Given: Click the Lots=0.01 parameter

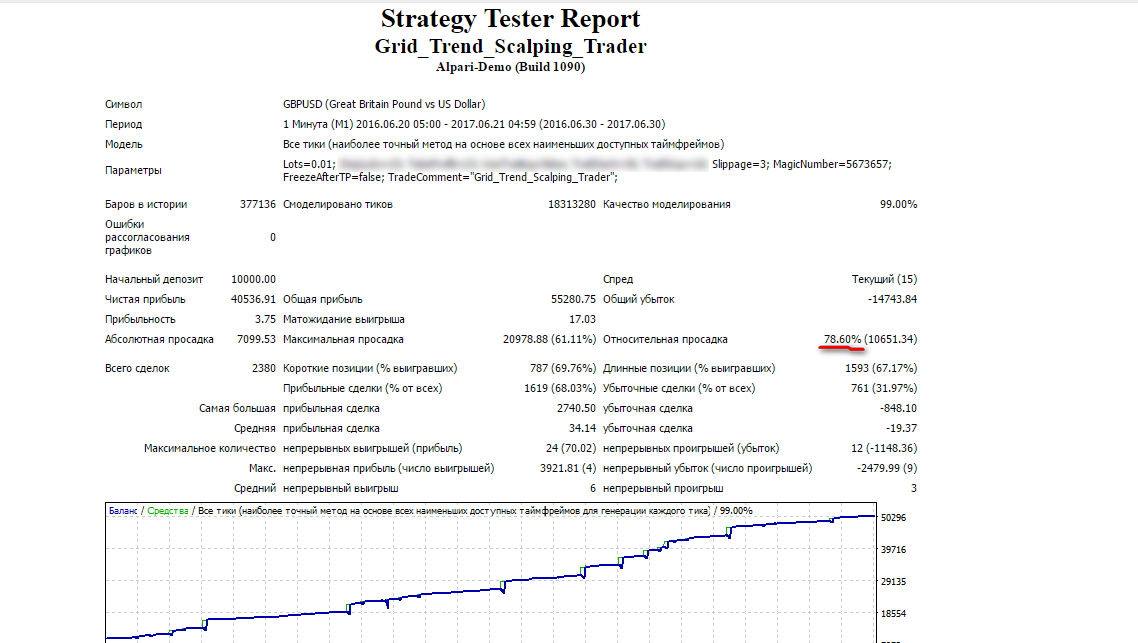Looking at the screenshot, I should [309, 164].
